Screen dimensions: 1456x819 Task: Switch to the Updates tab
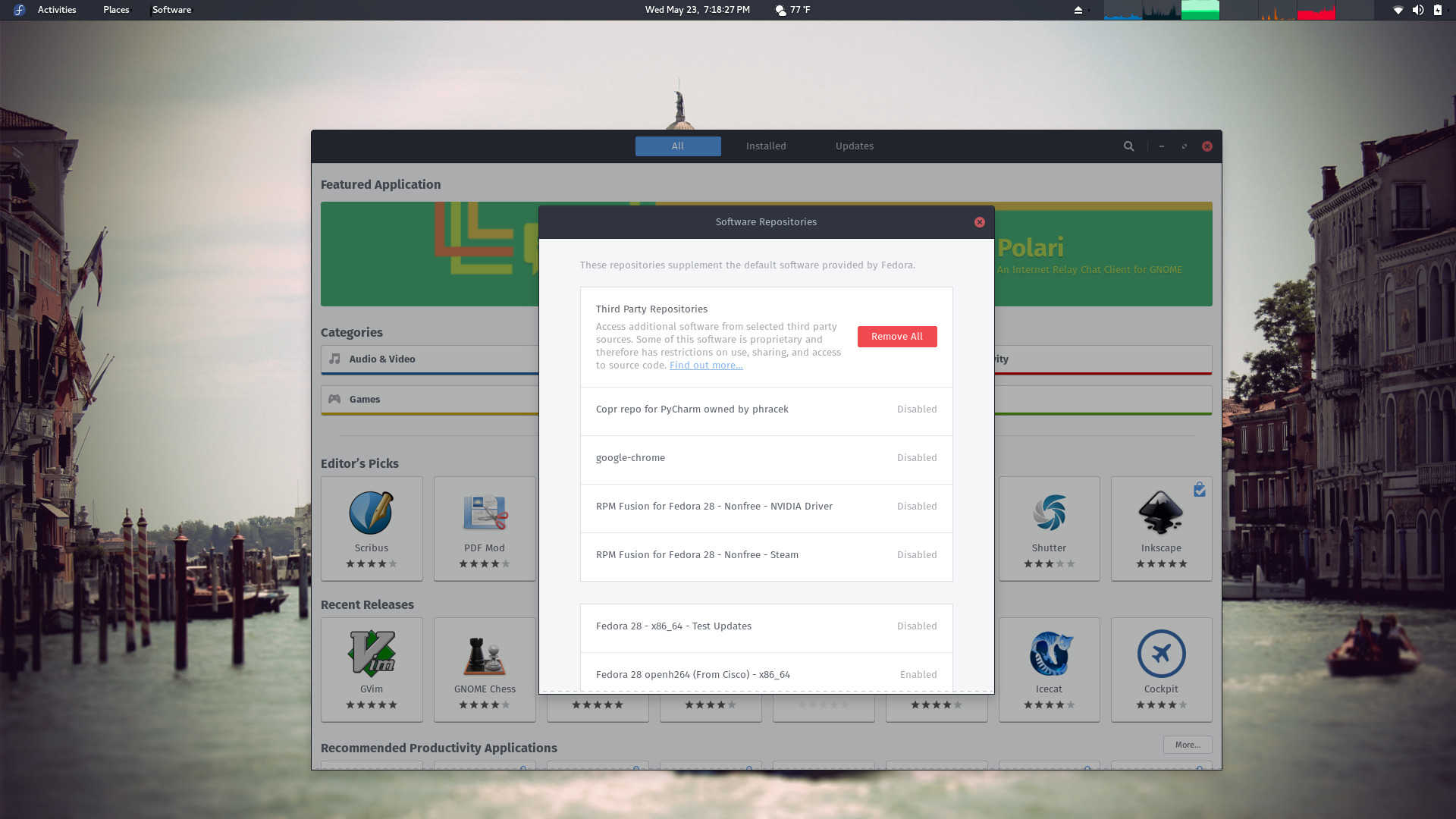tap(855, 146)
